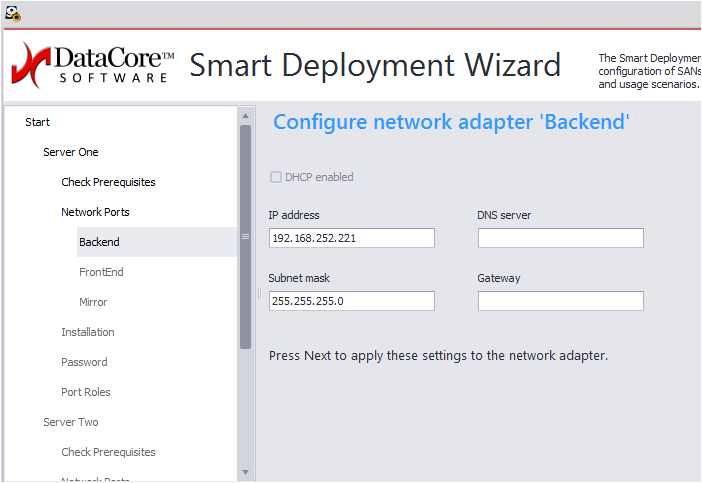Click the splitter handle between the panels

click(259, 294)
